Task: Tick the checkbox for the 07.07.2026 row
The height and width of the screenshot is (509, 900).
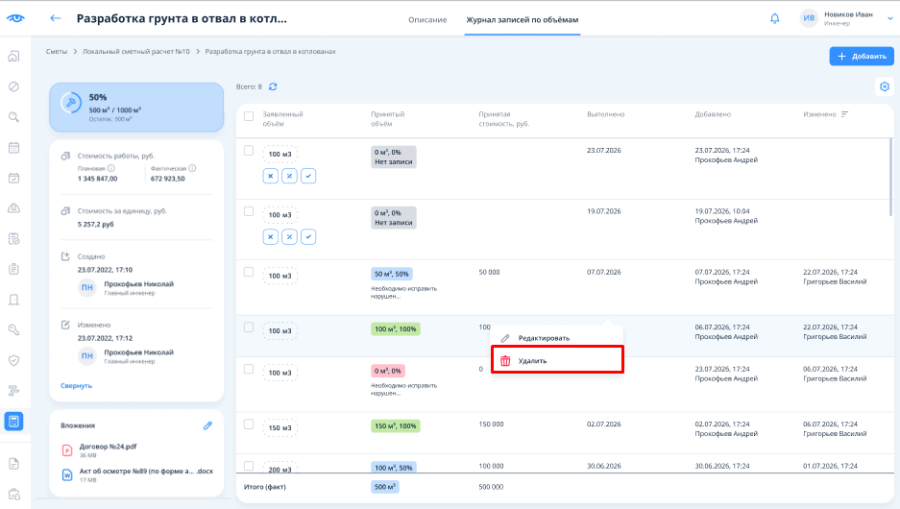Action: click(x=249, y=272)
